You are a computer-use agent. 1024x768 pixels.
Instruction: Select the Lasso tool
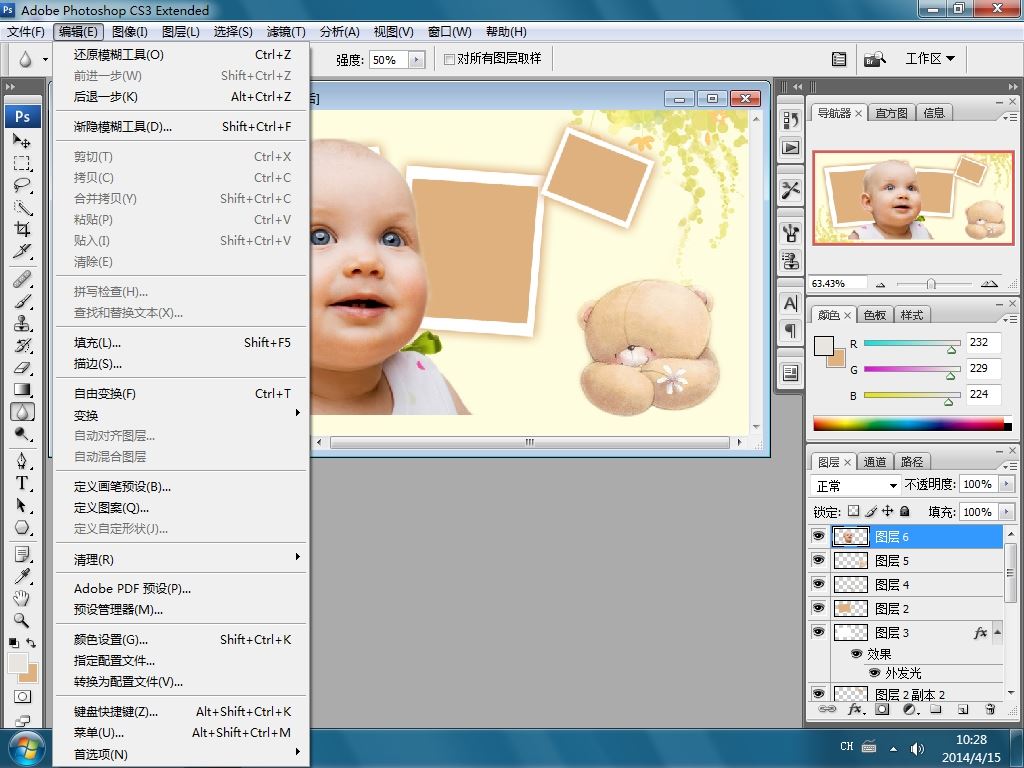(x=22, y=185)
